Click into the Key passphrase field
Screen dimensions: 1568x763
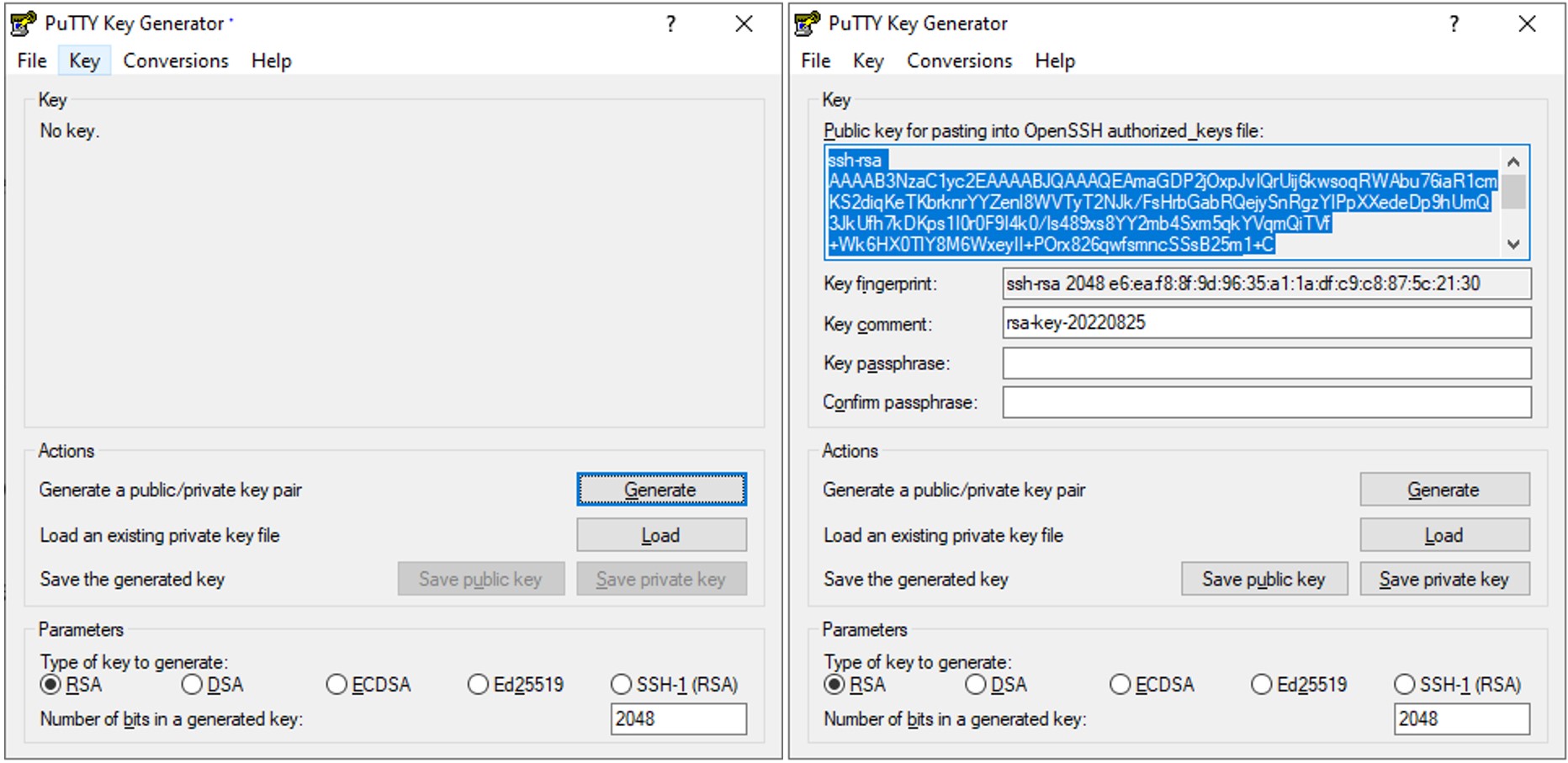pyautogui.click(x=1266, y=363)
